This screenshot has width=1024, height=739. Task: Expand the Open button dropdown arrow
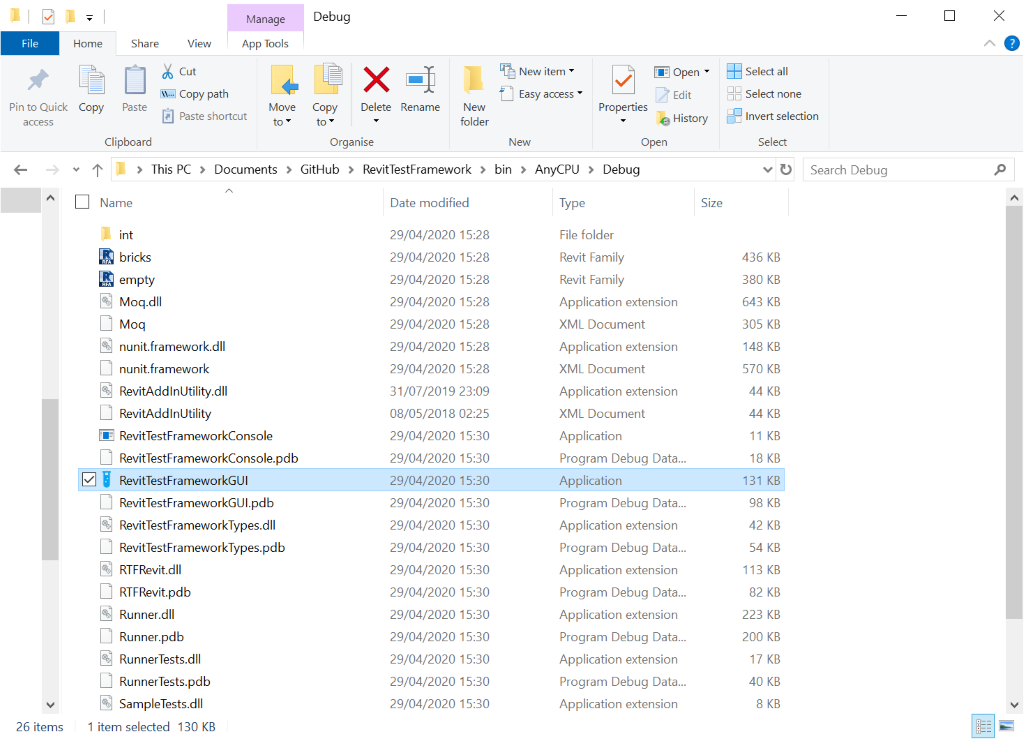[x=707, y=72]
